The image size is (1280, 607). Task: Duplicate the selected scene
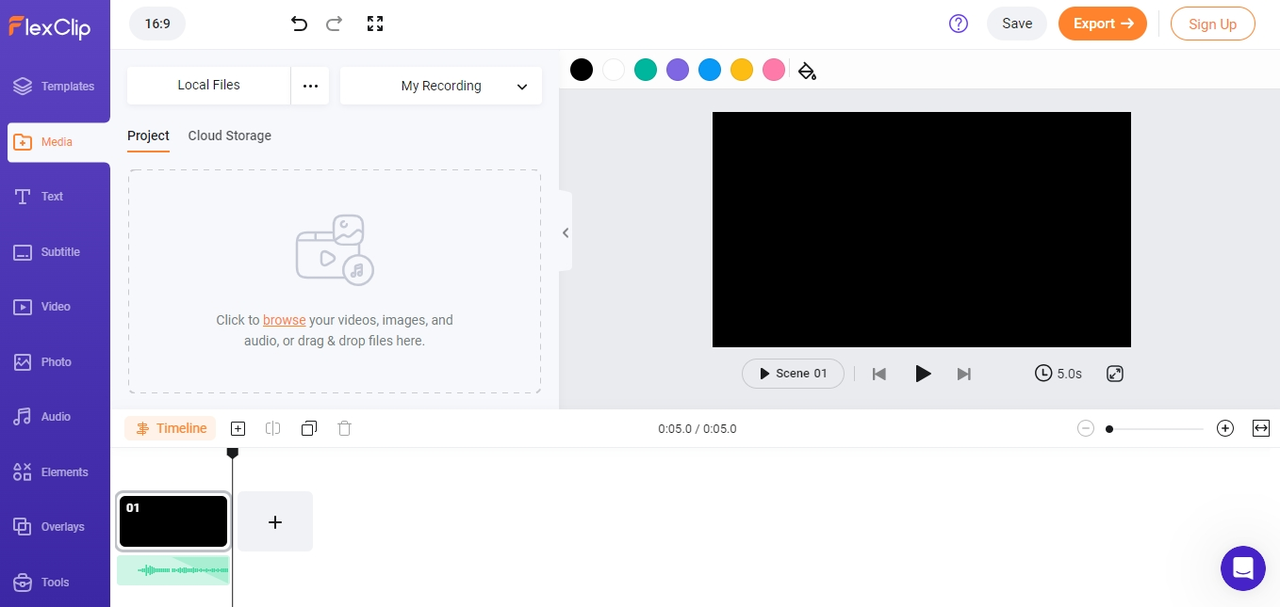point(309,428)
